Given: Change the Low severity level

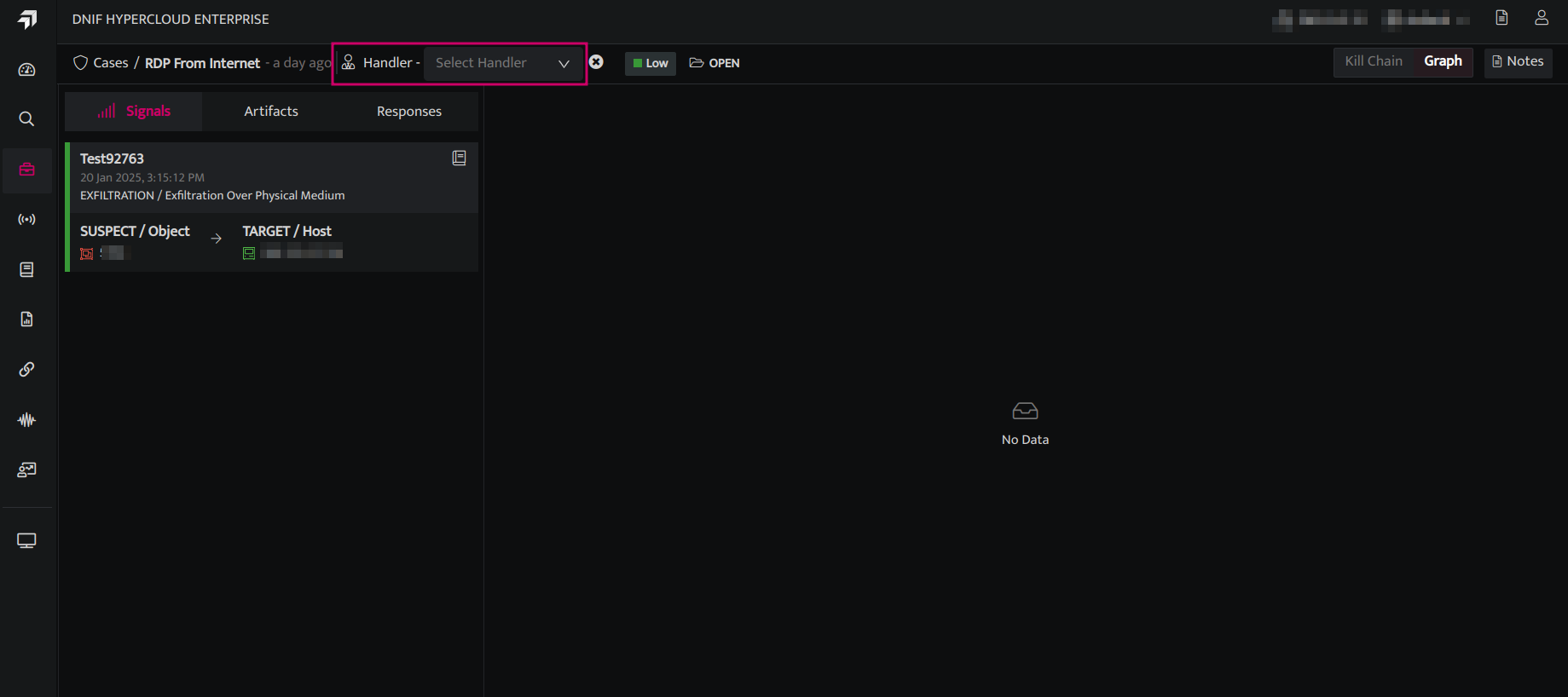Looking at the screenshot, I should (x=651, y=63).
